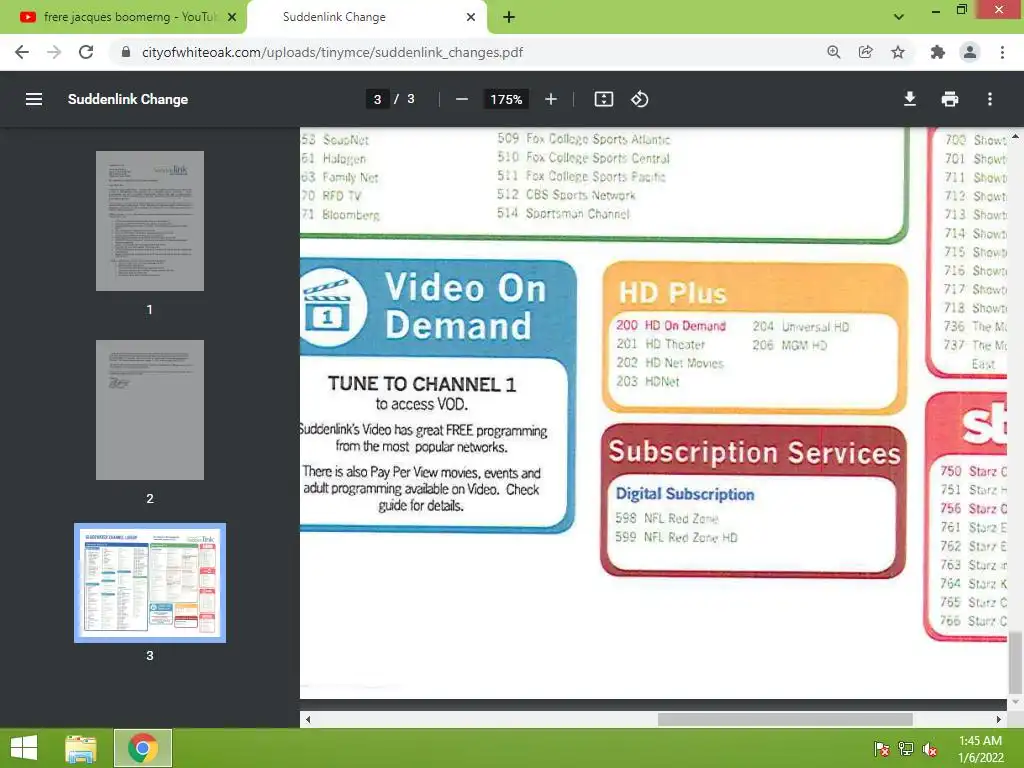Open File Explorer from taskbar

pyautogui.click(x=81, y=748)
